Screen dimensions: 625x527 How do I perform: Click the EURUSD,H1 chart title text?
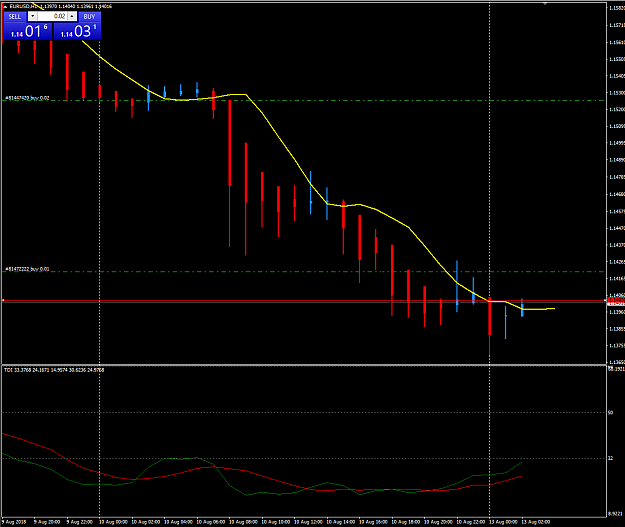(x=25, y=6)
